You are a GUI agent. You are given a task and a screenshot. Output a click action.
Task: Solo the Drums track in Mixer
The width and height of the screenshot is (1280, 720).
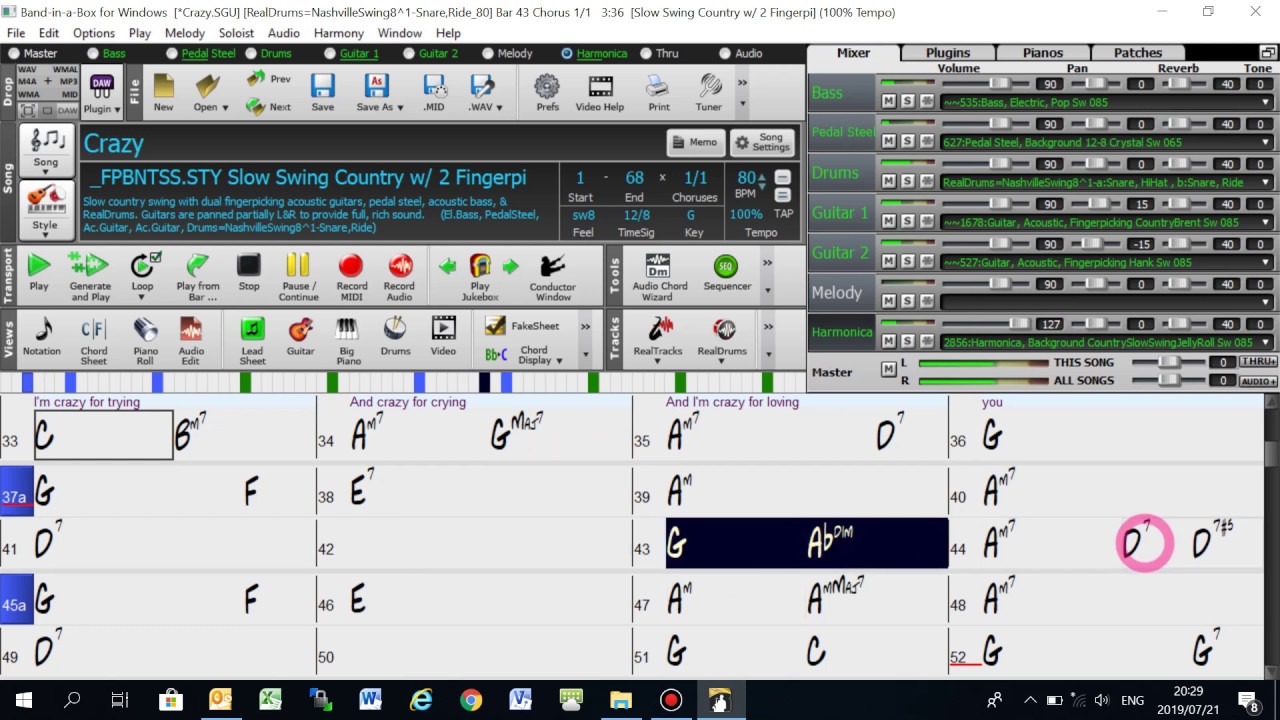908,182
